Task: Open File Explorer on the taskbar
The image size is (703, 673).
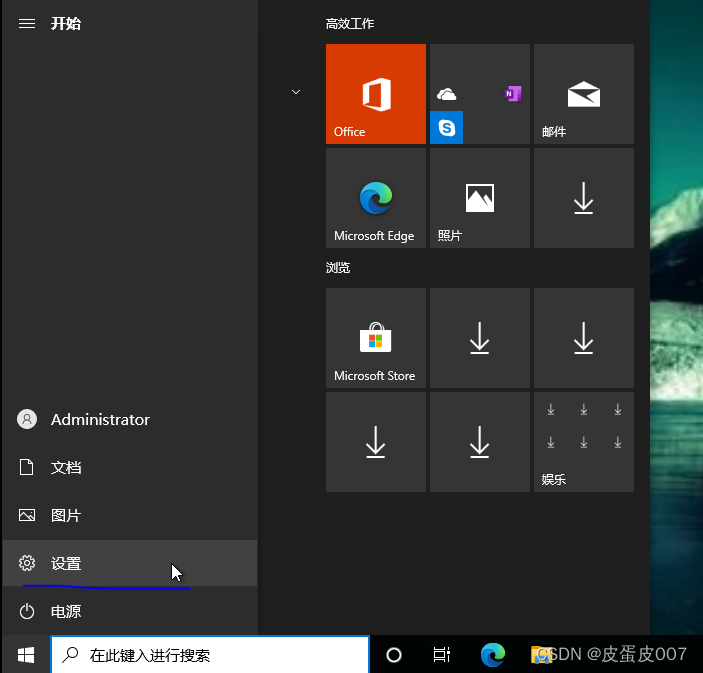Action: pyautogui.click(x=541, y=655)
